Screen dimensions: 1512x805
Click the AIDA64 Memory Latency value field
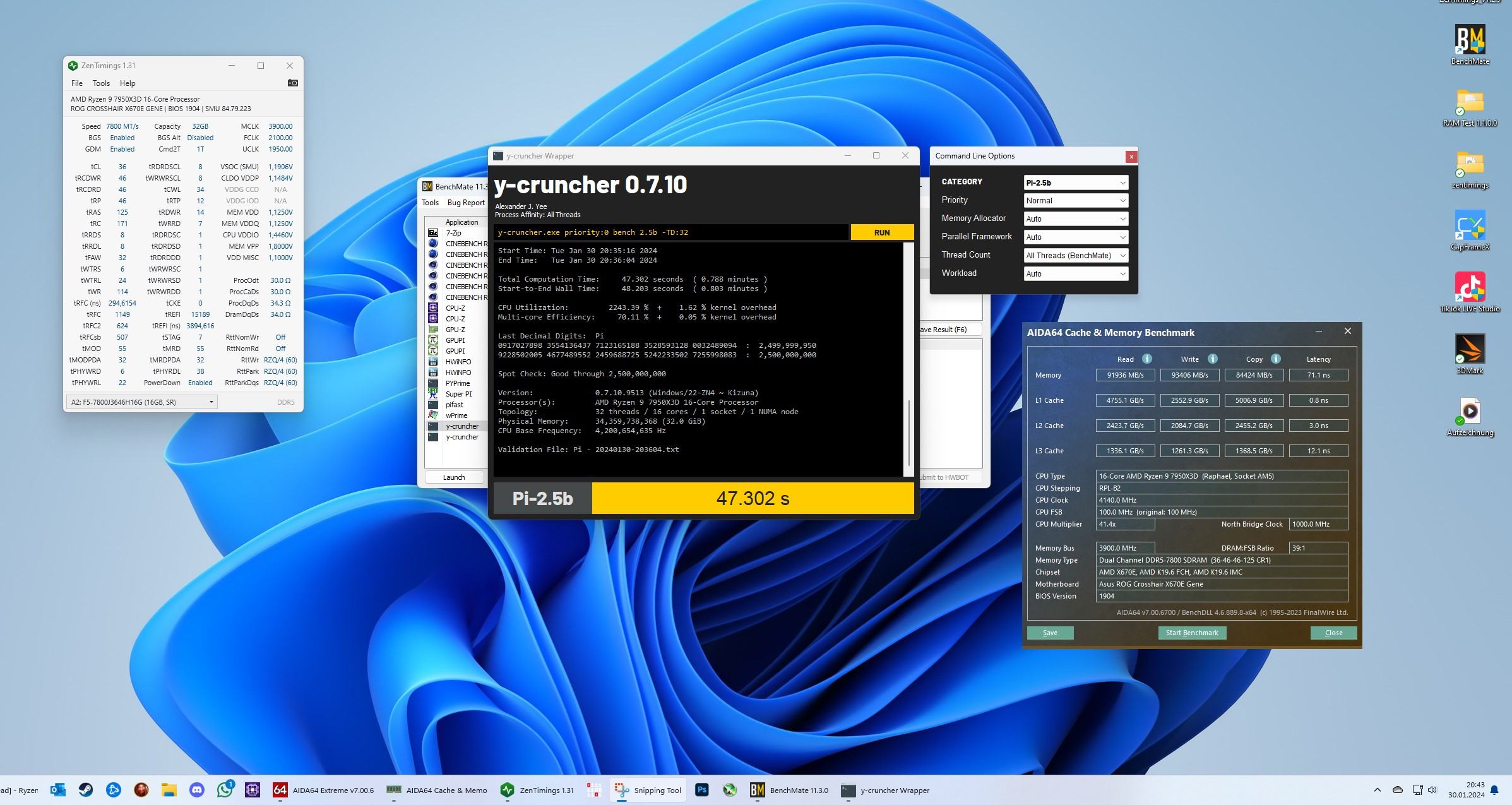pyautogui.click(x=1318, y=375)
